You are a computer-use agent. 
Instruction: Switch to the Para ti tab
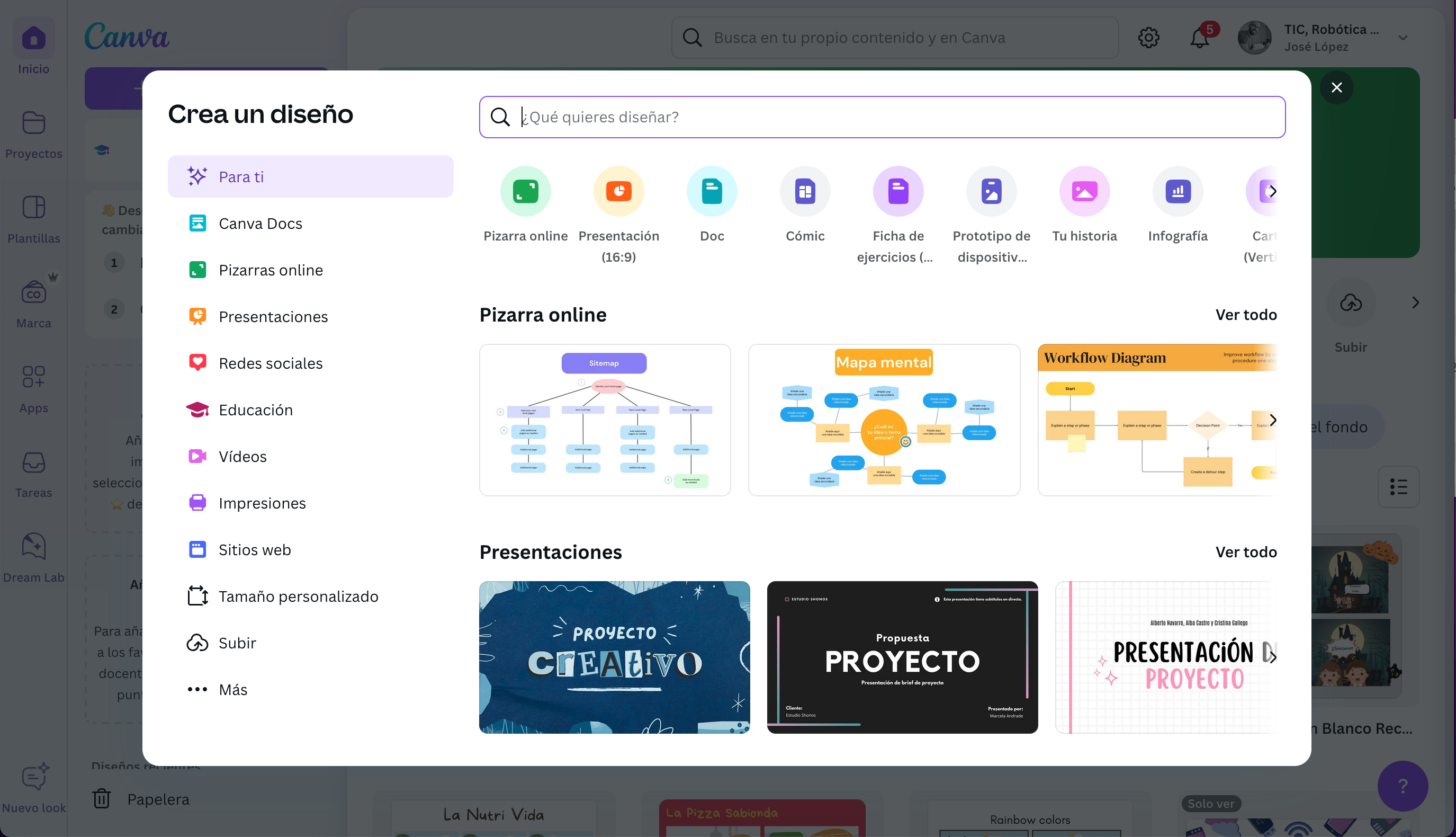(242, 176)
